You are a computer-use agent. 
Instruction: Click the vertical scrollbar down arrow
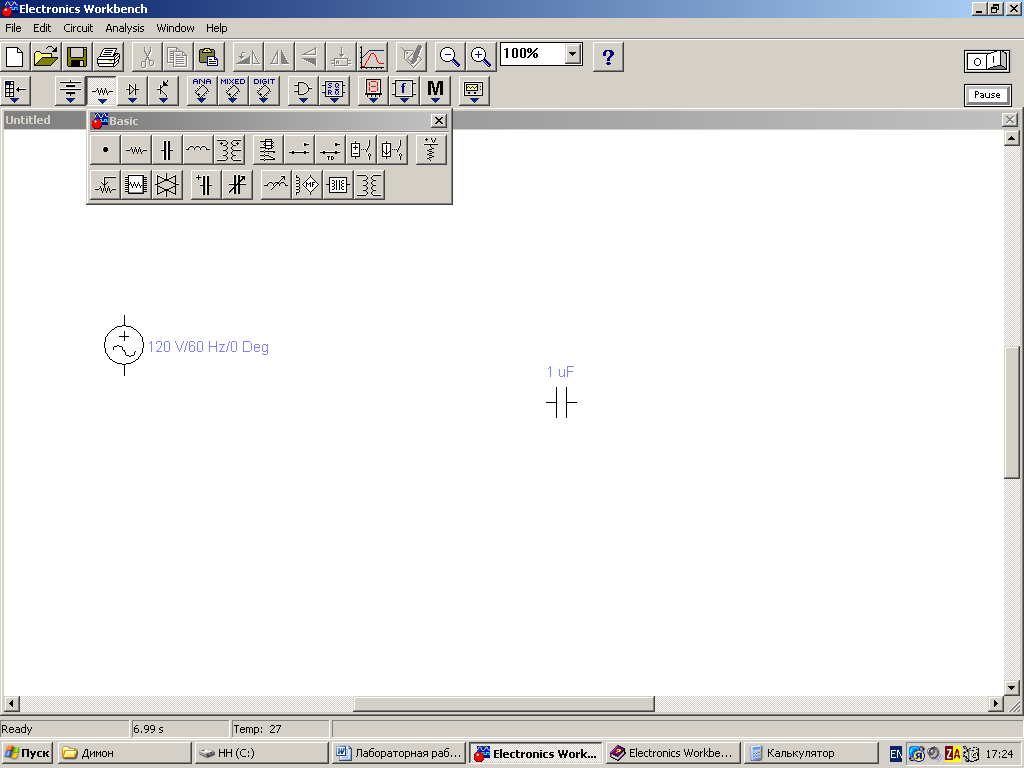click(1012, 687)
